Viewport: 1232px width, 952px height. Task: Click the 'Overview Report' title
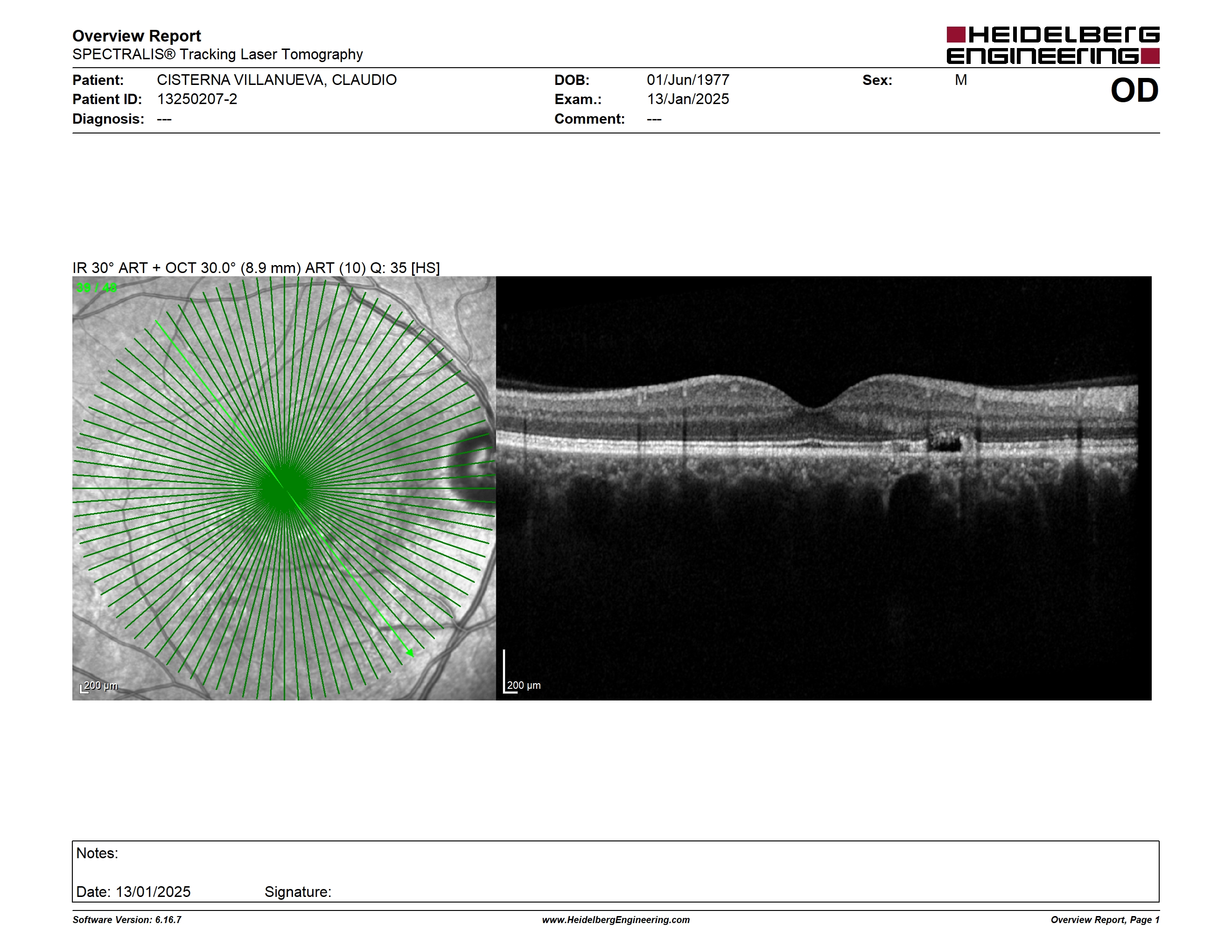click(x=137, y=36)
